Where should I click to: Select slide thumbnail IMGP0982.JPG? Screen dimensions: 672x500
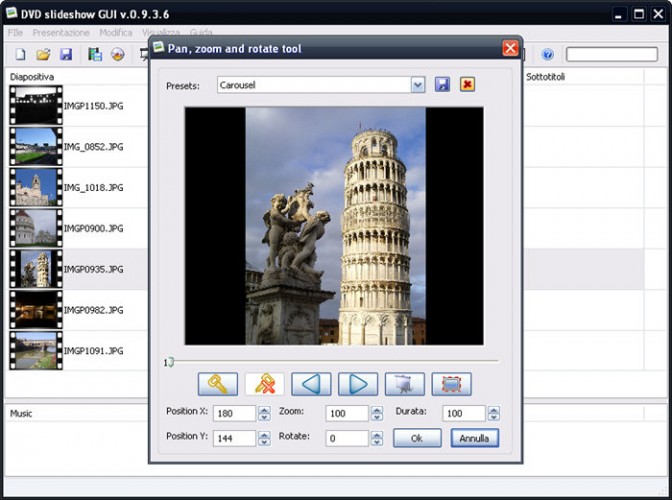coord(36,310)
